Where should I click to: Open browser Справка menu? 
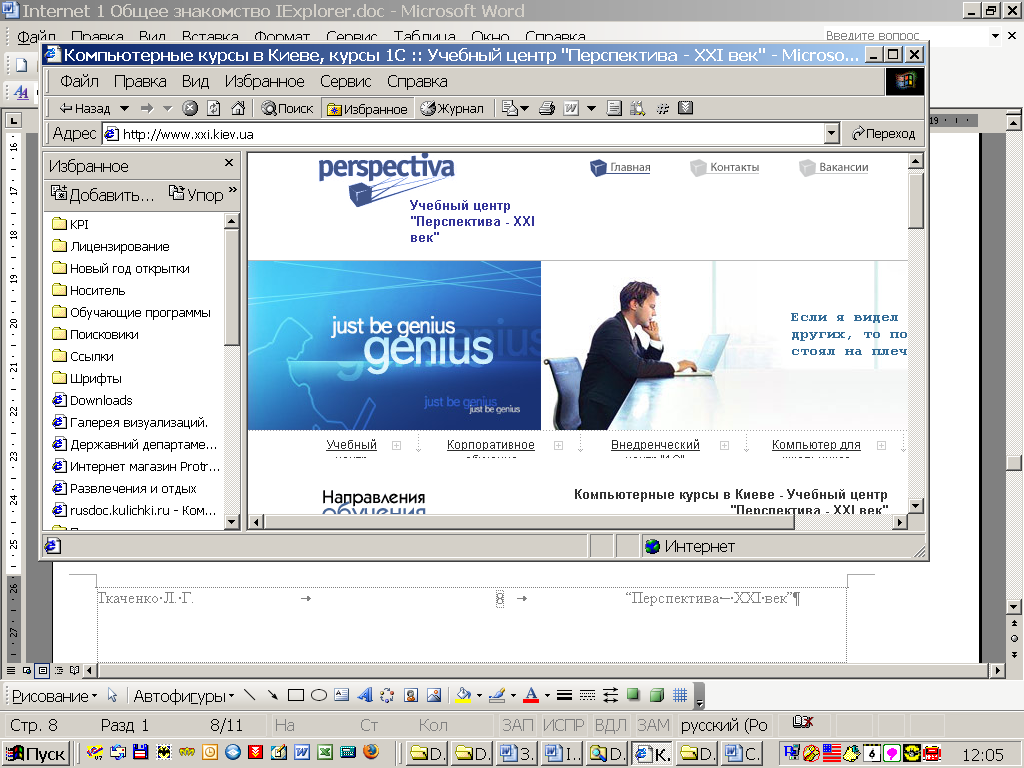[417, 81]
